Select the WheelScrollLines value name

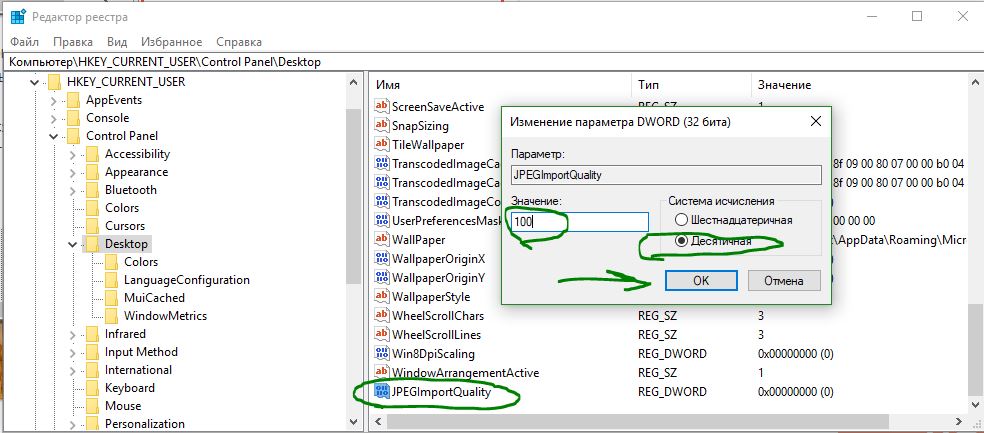click(436, 334)
